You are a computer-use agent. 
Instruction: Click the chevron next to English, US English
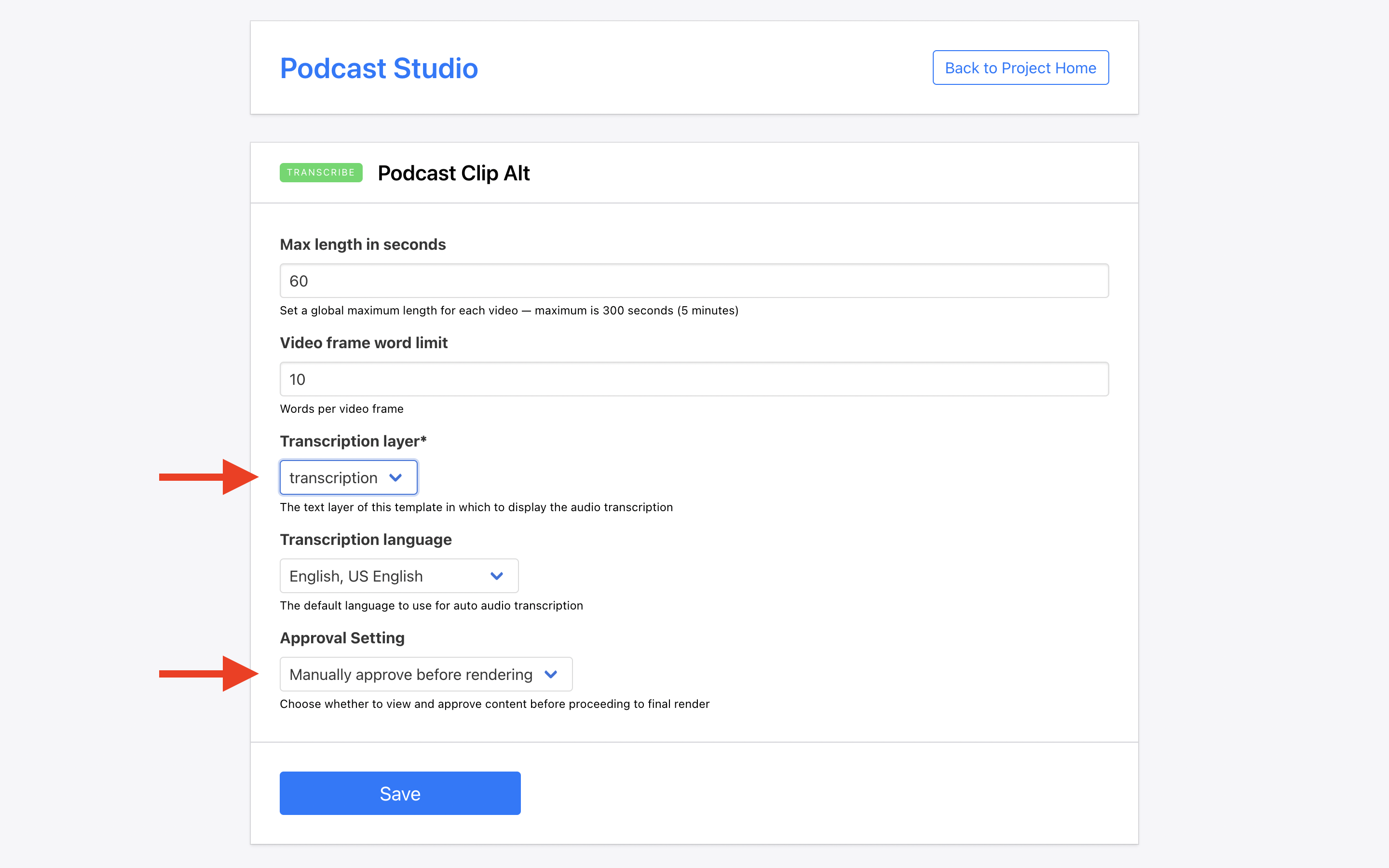coord(496,576)
